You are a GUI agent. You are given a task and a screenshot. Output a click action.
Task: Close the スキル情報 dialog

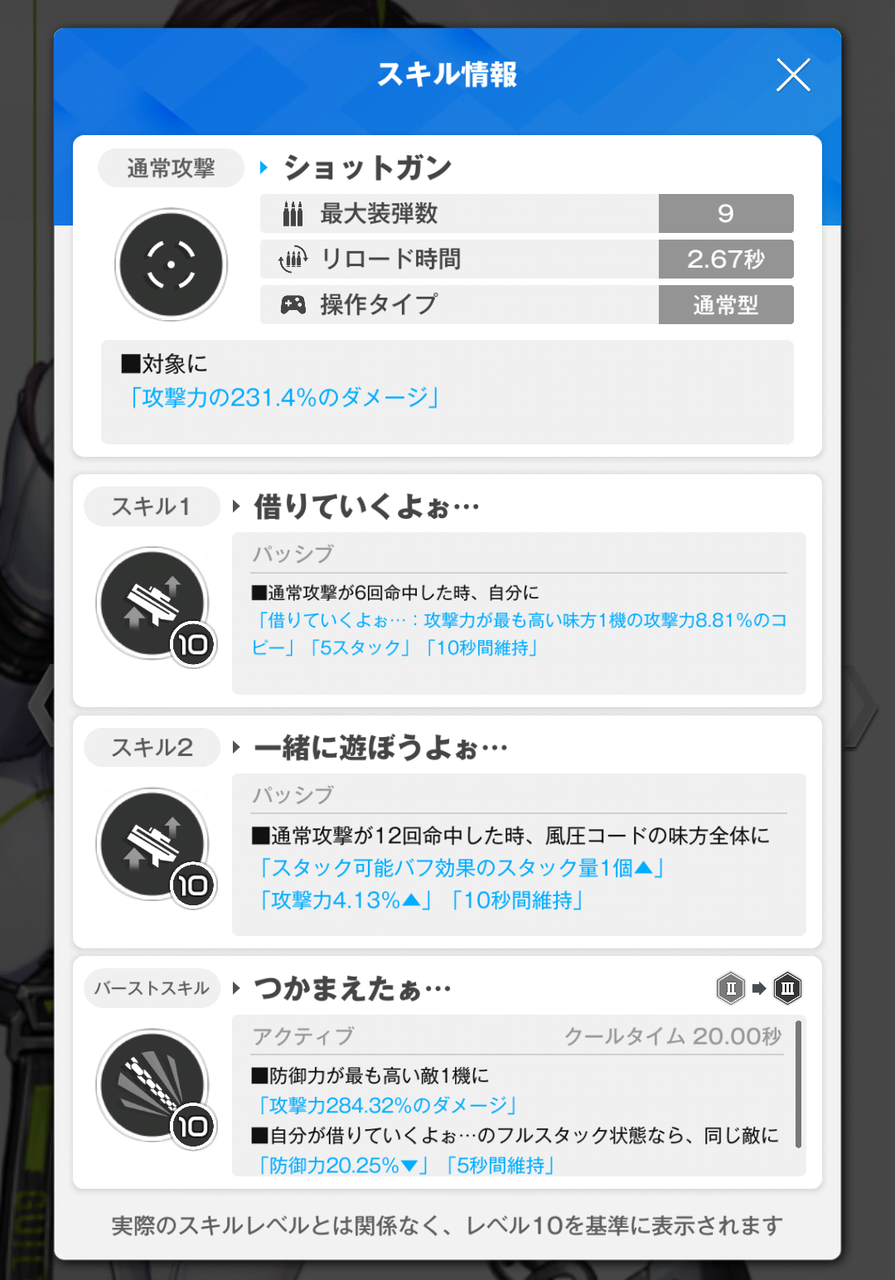pyautogui.click(x=793, y=75)
